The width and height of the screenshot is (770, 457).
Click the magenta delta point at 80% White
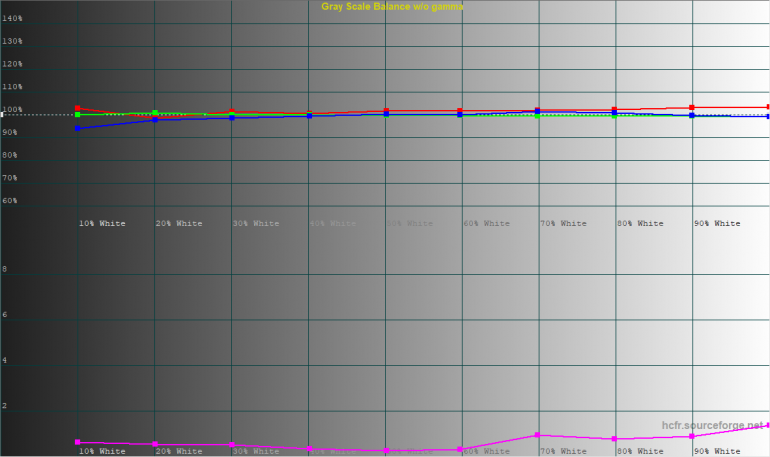coord(615,439)
